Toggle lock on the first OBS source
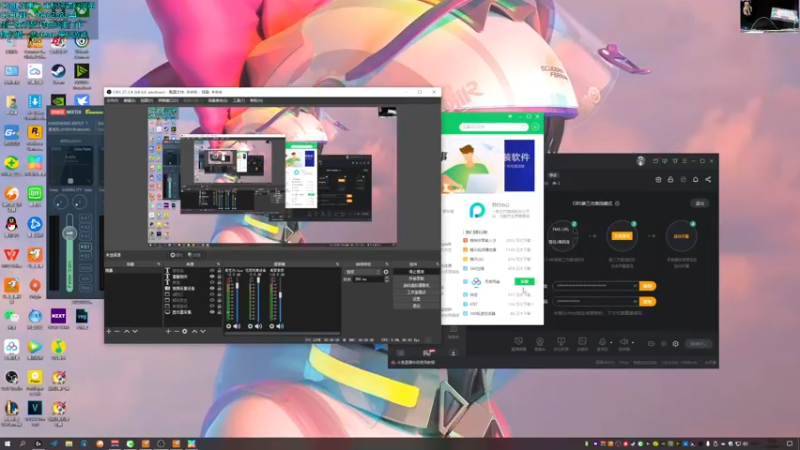The height and width of the screenshot is (450, 800). pyautogui.click(x=219, y=270)
